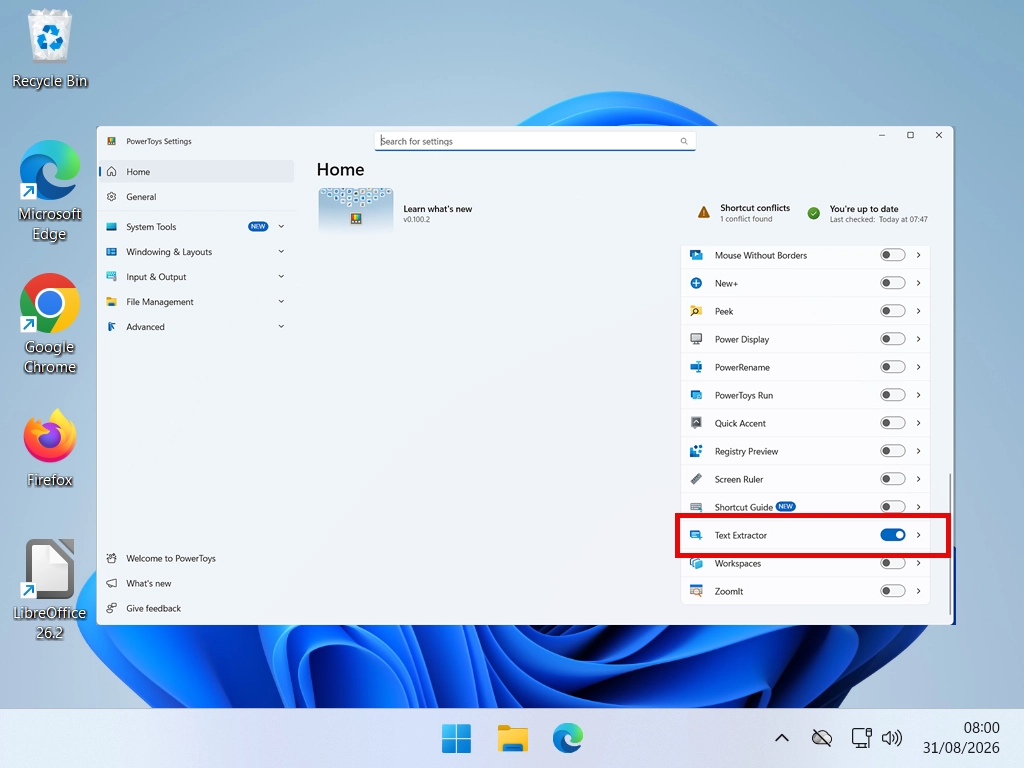Expand the Input & Output chevron
This screenshot has height=768, width=1024.
[281, 276]
